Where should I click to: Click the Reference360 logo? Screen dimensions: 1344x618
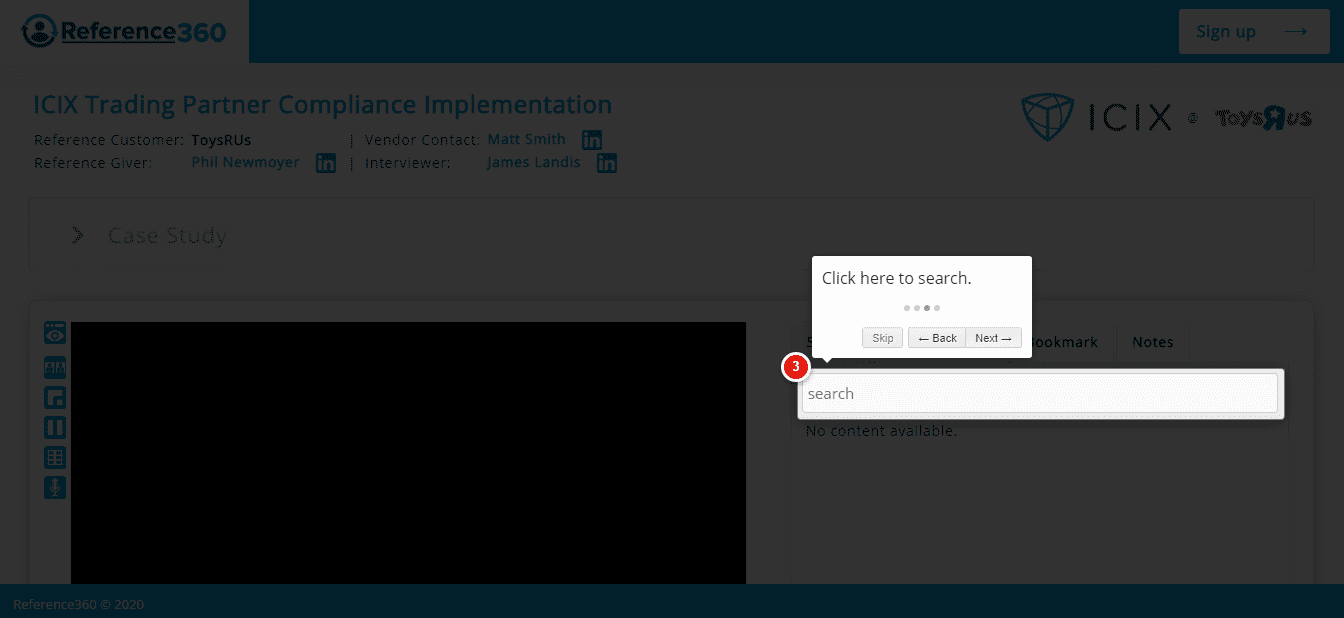tap(124, 31)
